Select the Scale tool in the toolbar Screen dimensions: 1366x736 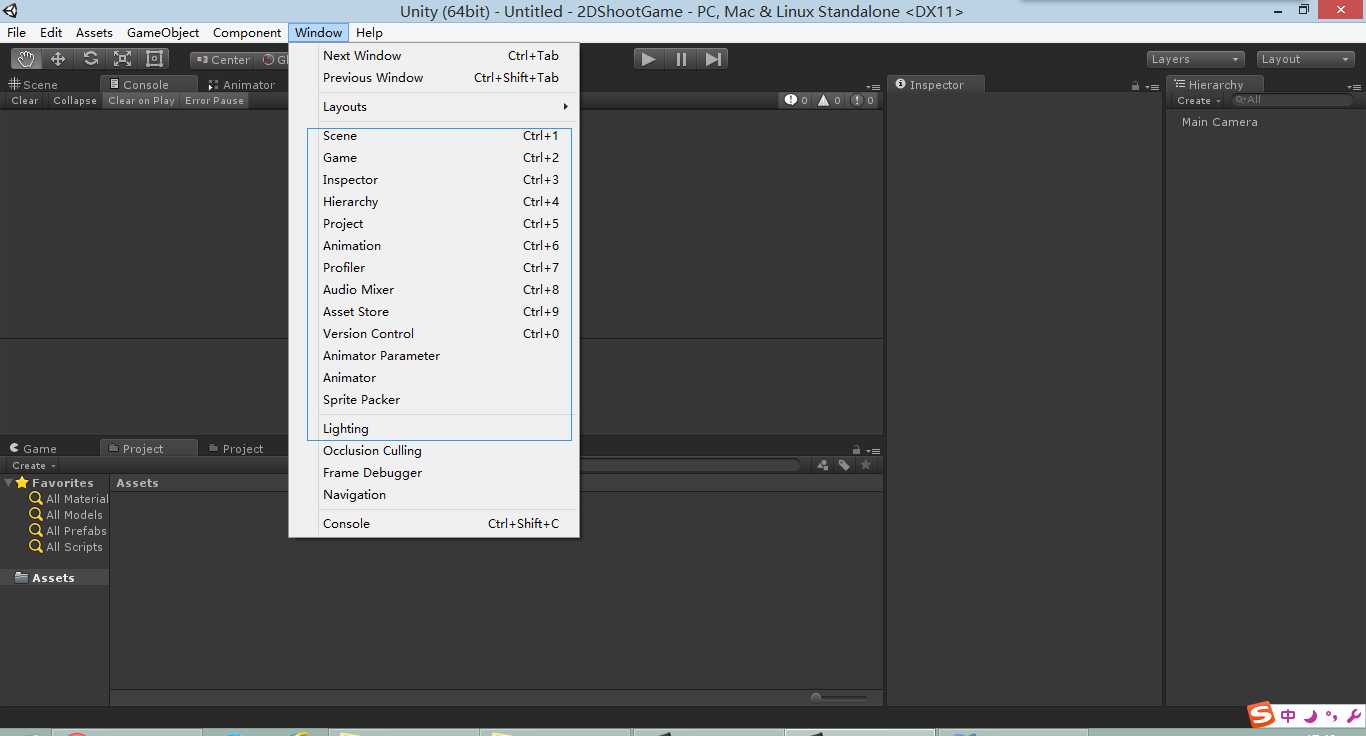point(122,59)
